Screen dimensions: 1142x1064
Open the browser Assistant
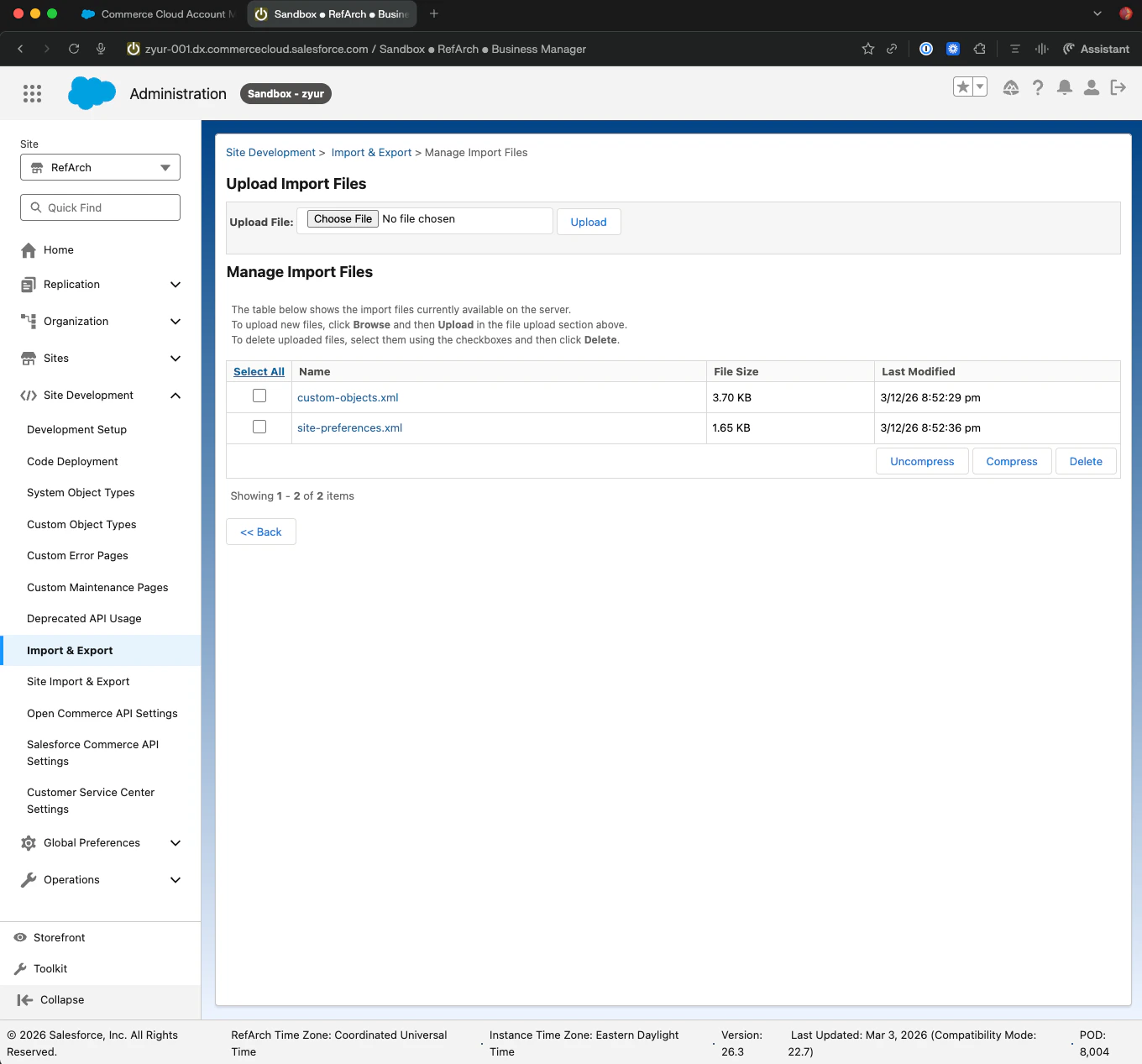click(x=1096, y=49)
